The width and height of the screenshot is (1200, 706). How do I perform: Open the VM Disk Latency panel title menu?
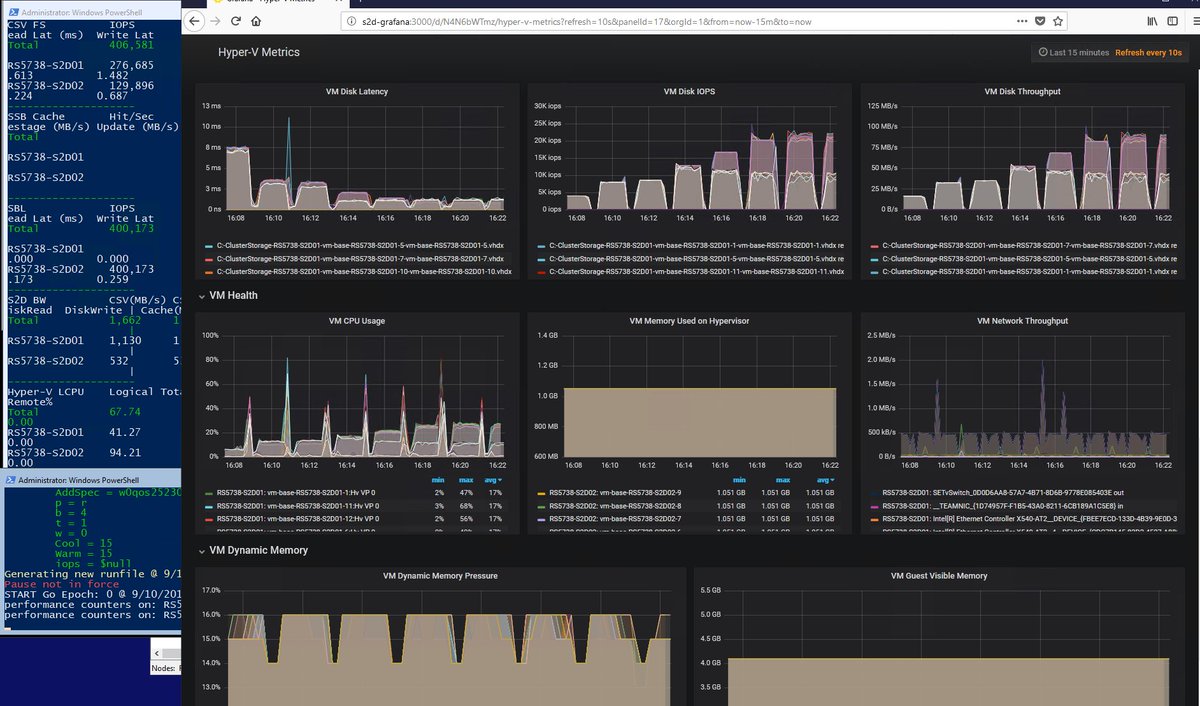click(x=357, y=92)
